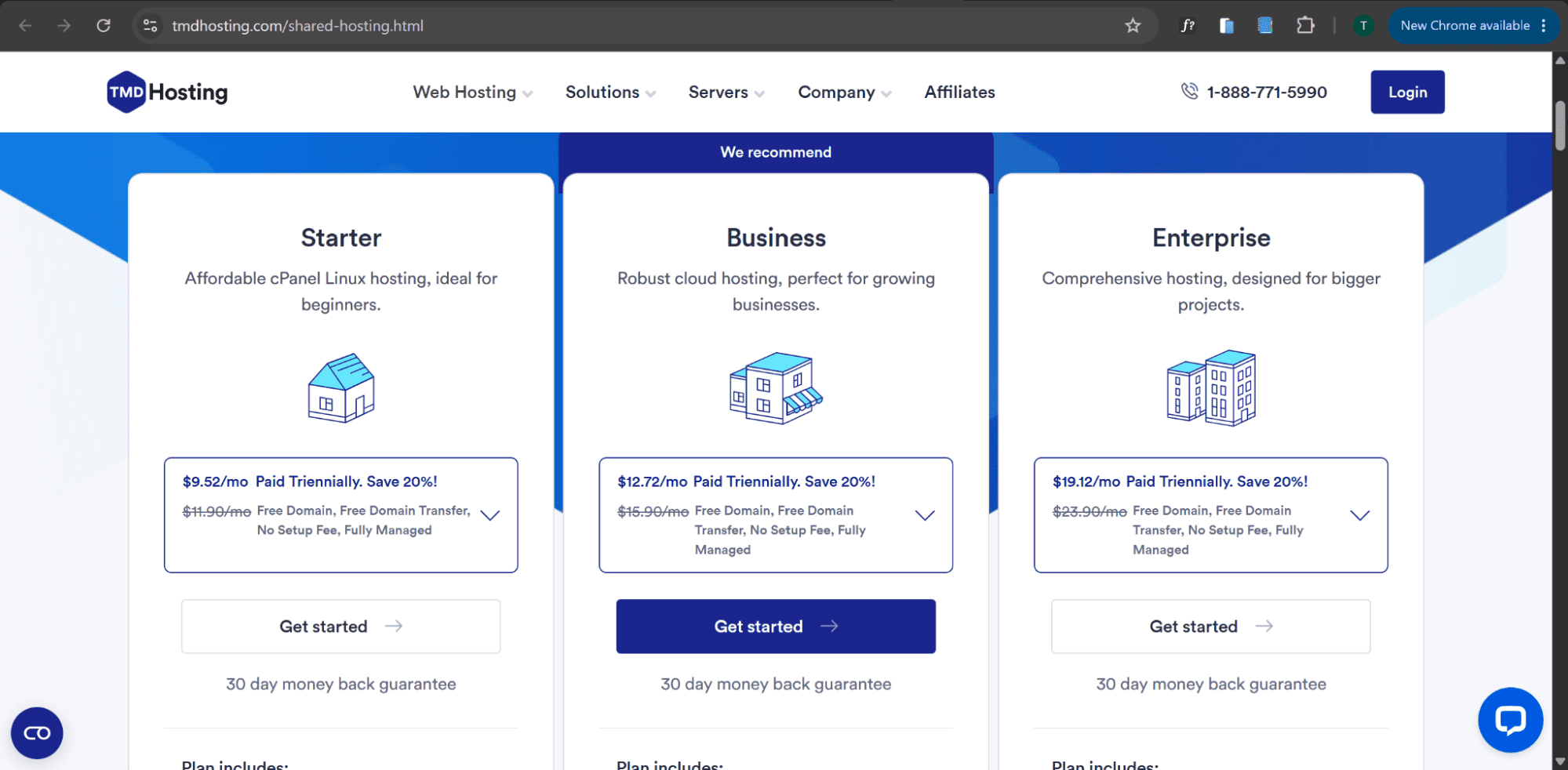Image resolution: width=1568 pixels, height=770 pixels.
Task: Click the TMD Hosting logo
Action: [x=167, y=92]
